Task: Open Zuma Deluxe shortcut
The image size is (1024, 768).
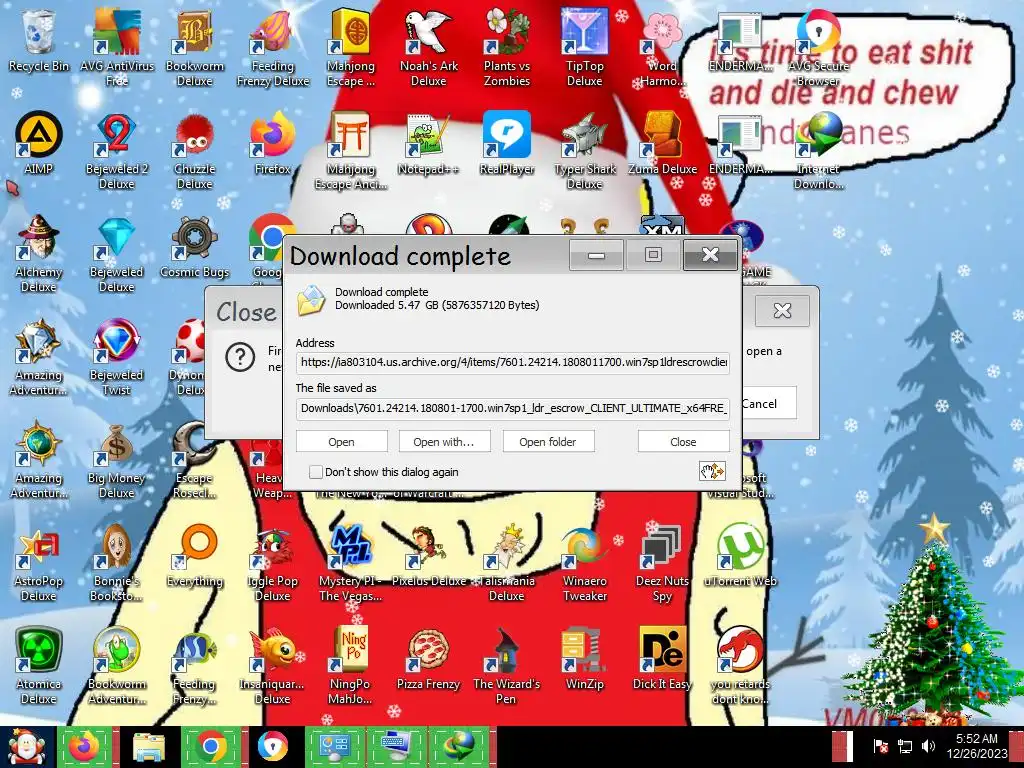Action: 662,142
